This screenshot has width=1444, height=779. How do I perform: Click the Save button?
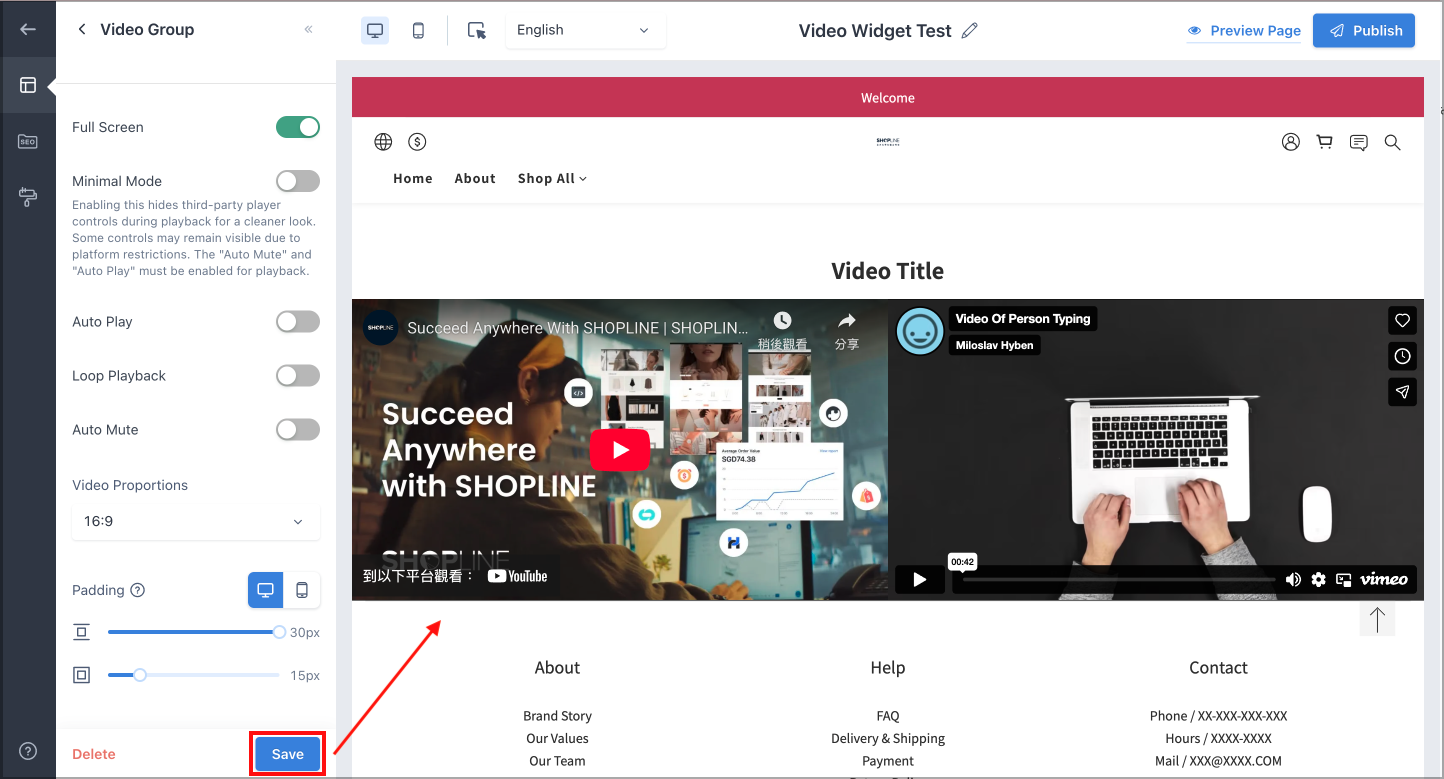[288, 754]
